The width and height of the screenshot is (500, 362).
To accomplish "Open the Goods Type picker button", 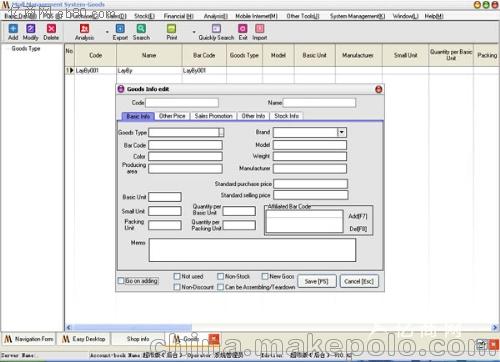I will (221, 133).
